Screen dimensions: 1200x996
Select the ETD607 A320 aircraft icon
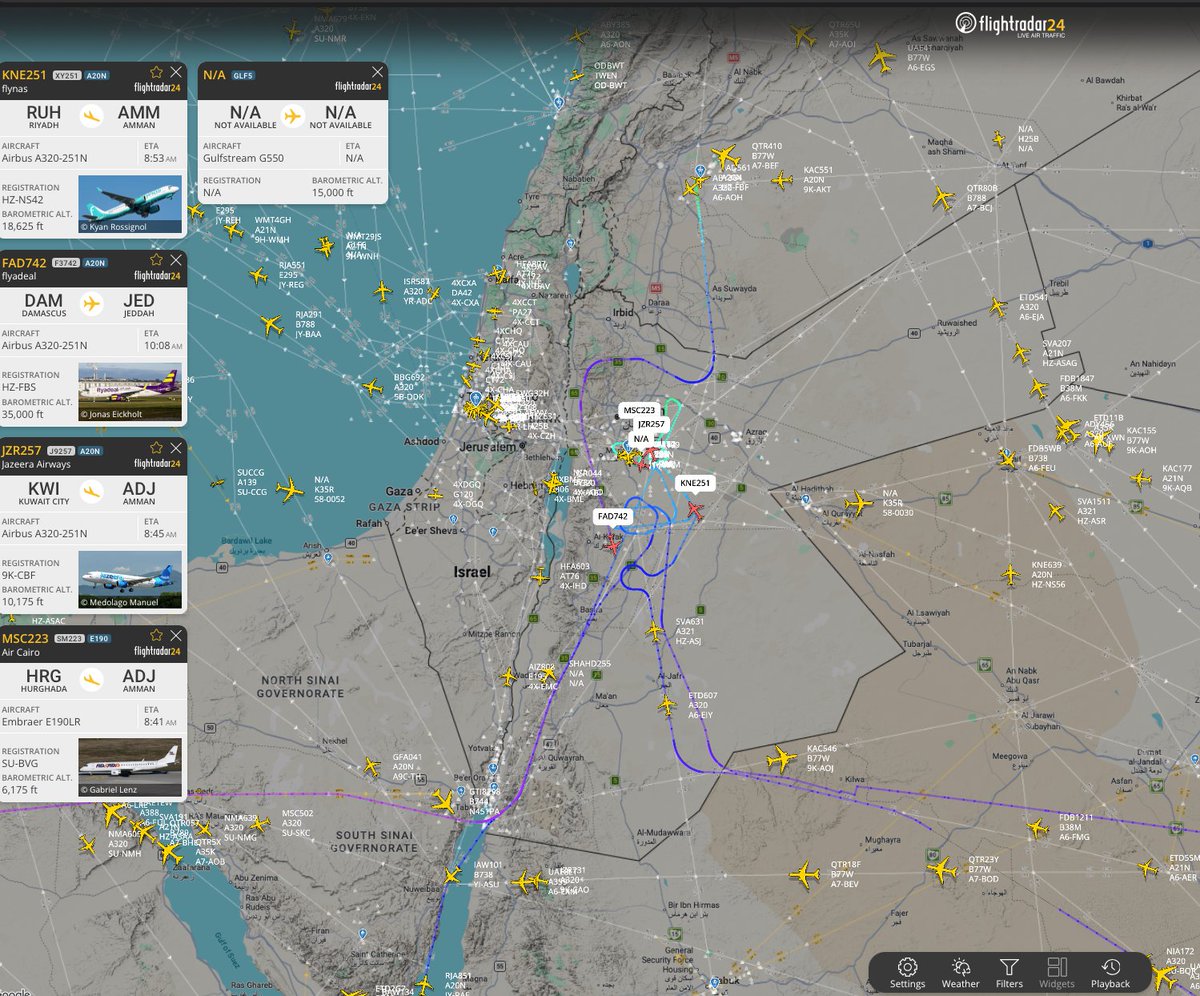668,705
